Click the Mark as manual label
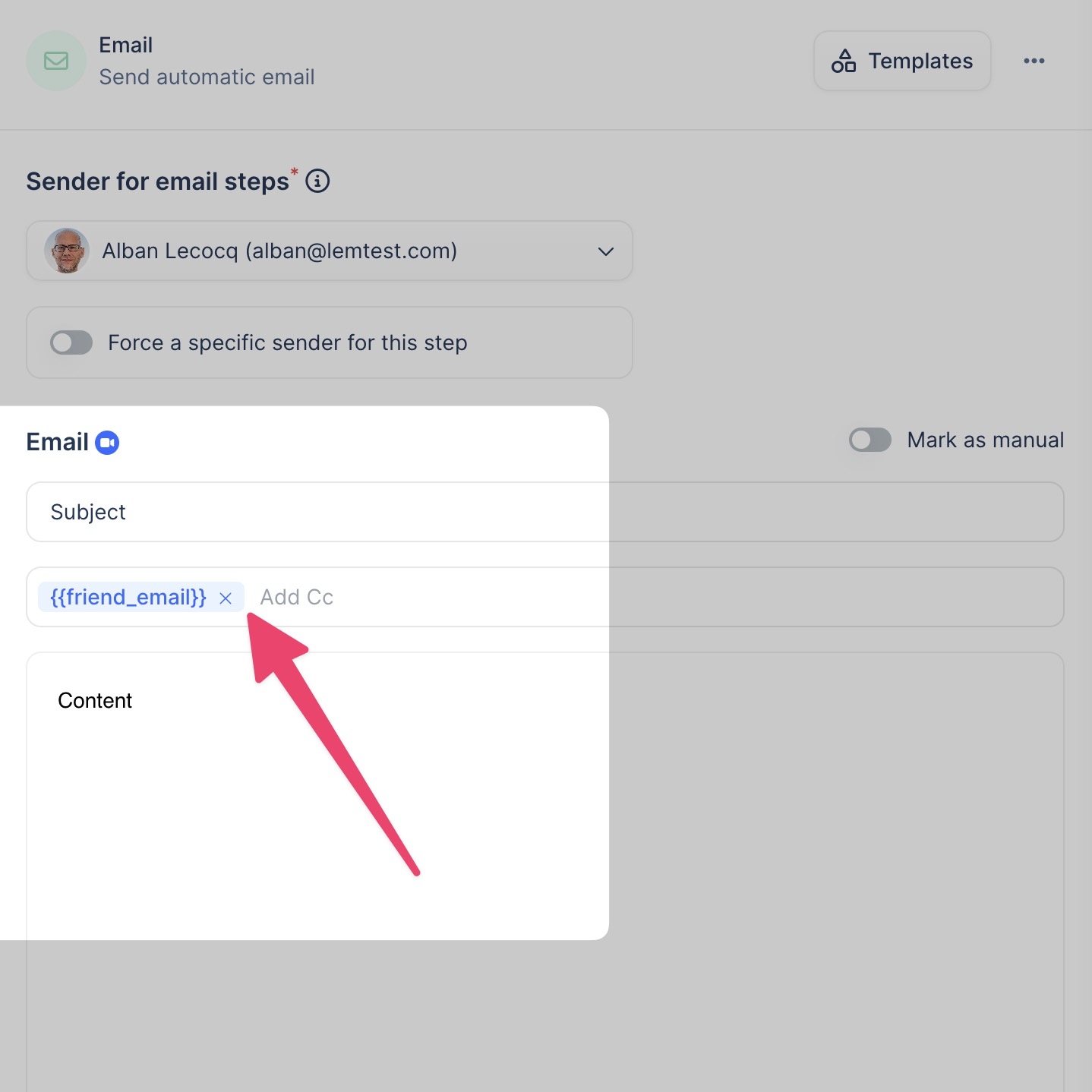 (x=985, y=440)
